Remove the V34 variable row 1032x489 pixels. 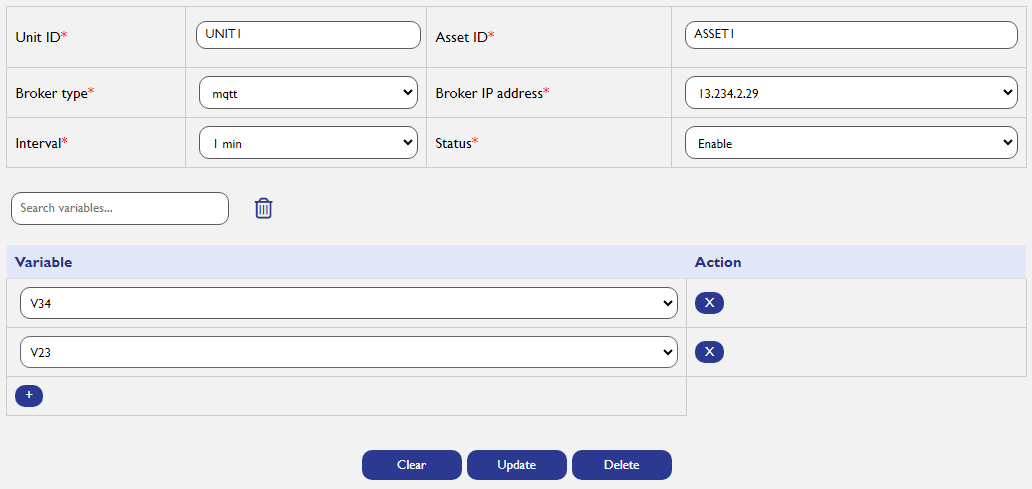pyautogui.click(x=710, y=303)
